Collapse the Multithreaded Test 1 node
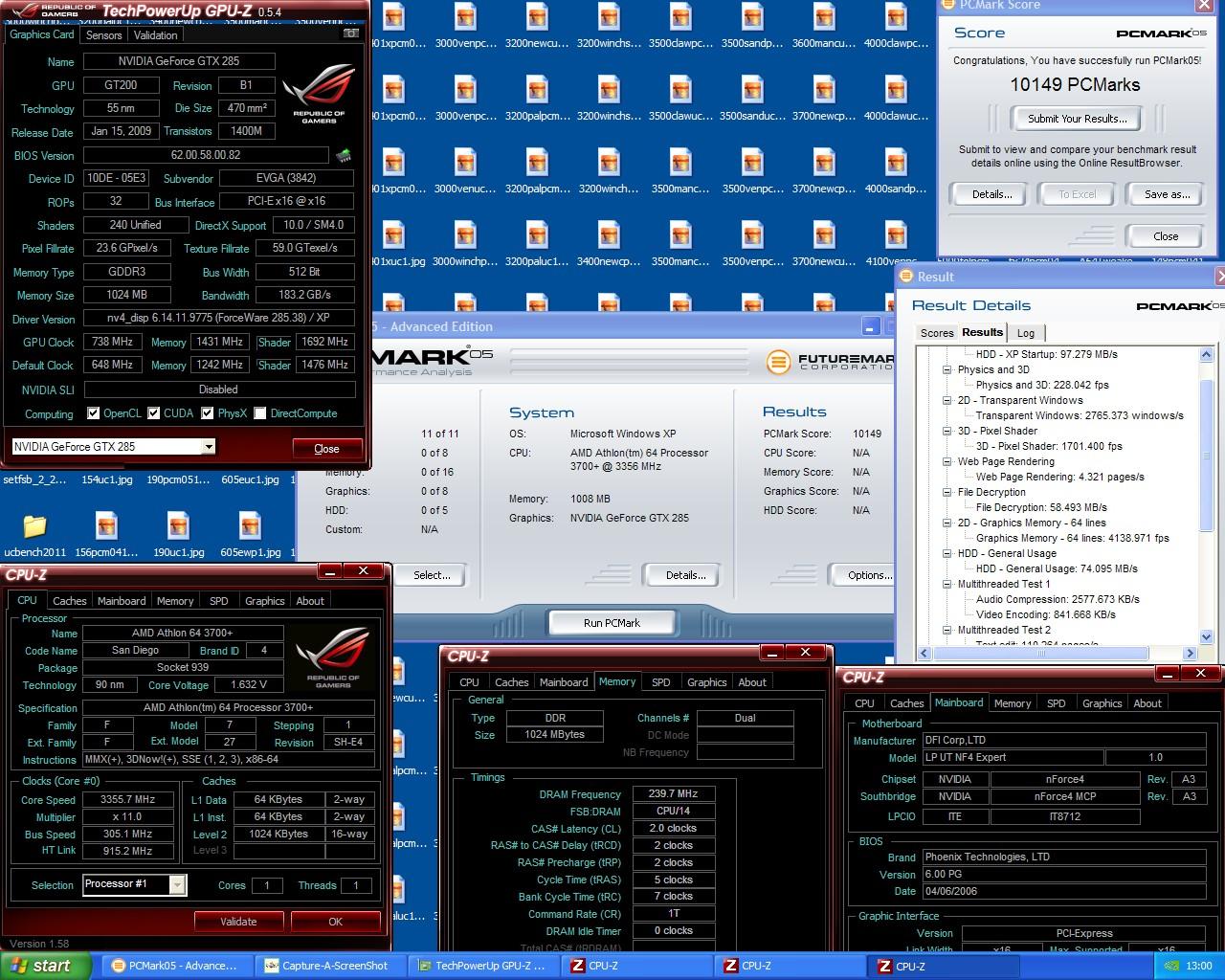 (947, 584)
